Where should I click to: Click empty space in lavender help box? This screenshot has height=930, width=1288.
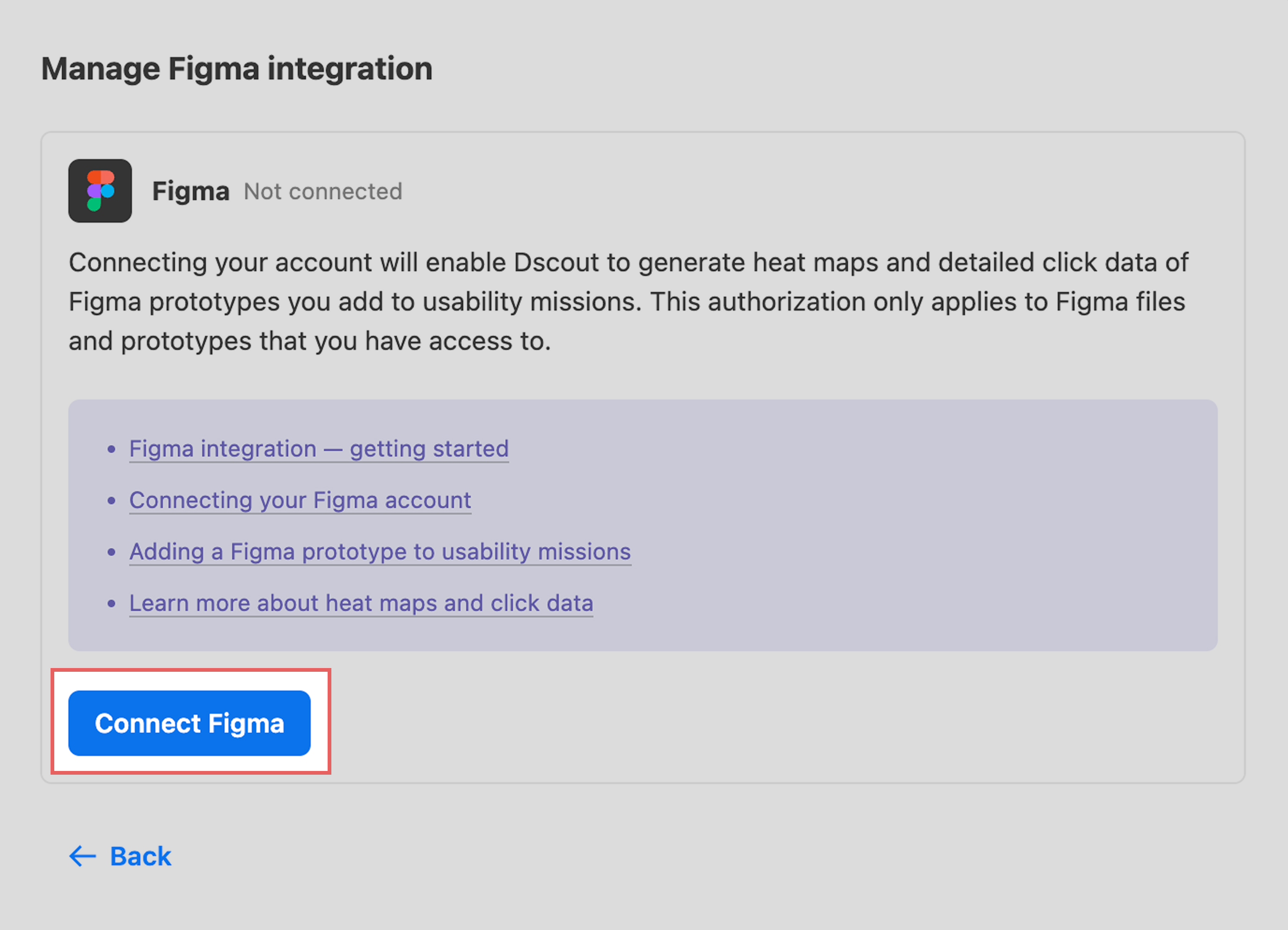coord(908,528)
